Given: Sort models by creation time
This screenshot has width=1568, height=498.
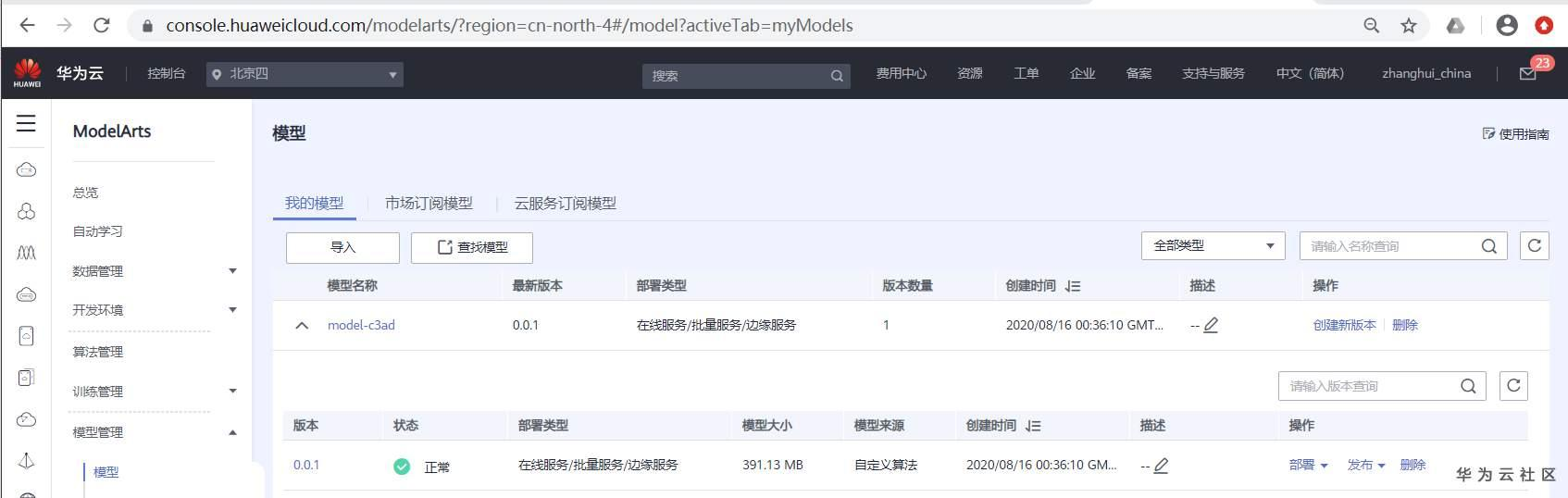Looking at the screenshot, I should 1073,286.
